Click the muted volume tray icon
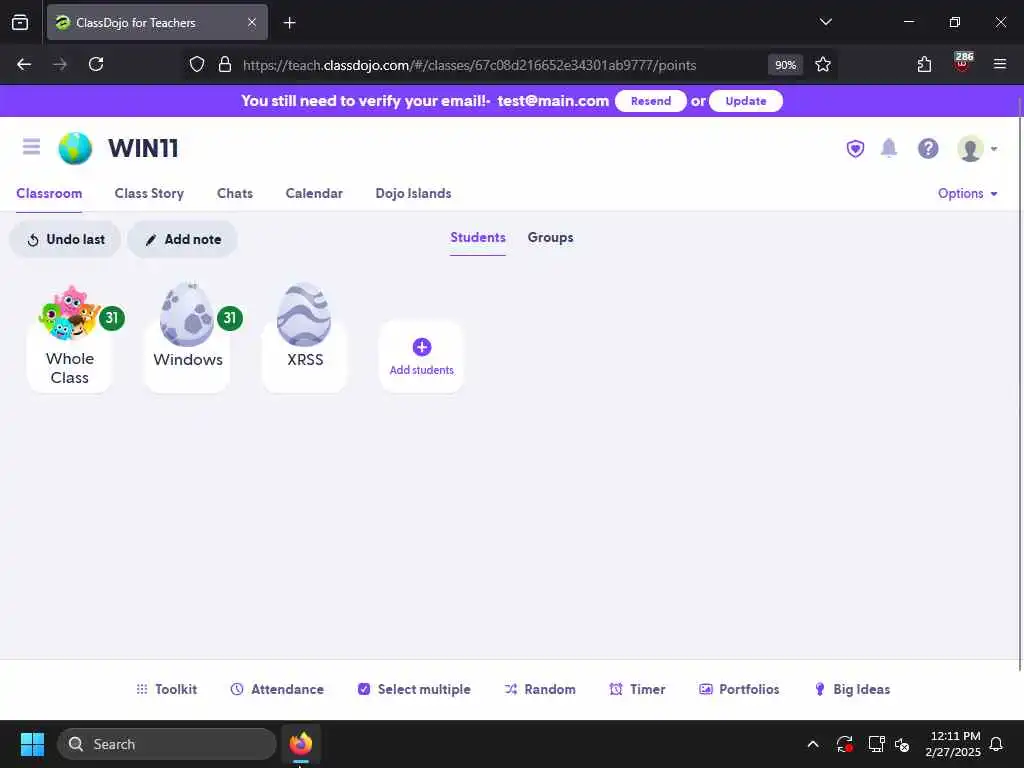Image resolution: width=1024 pixels, height=768 pixels. (903, 744)
